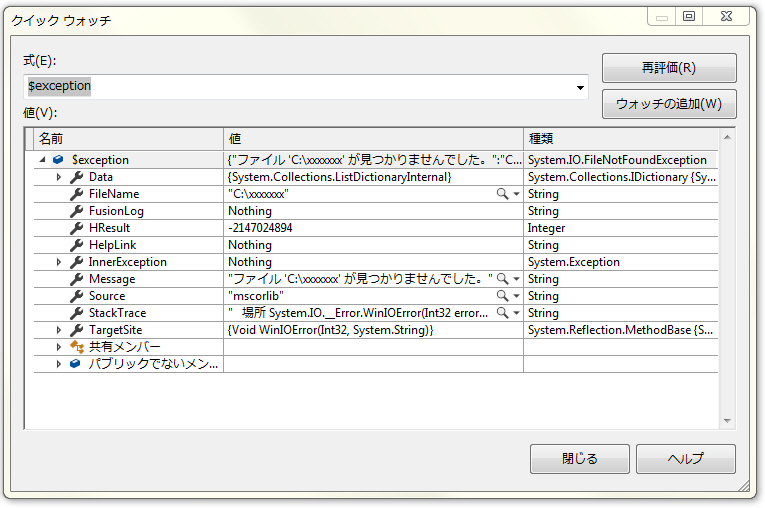The width and height of the screenshot is (765, 508).
Task: Open the magnifier visualizer for Message value
Action: coord(502,279)
